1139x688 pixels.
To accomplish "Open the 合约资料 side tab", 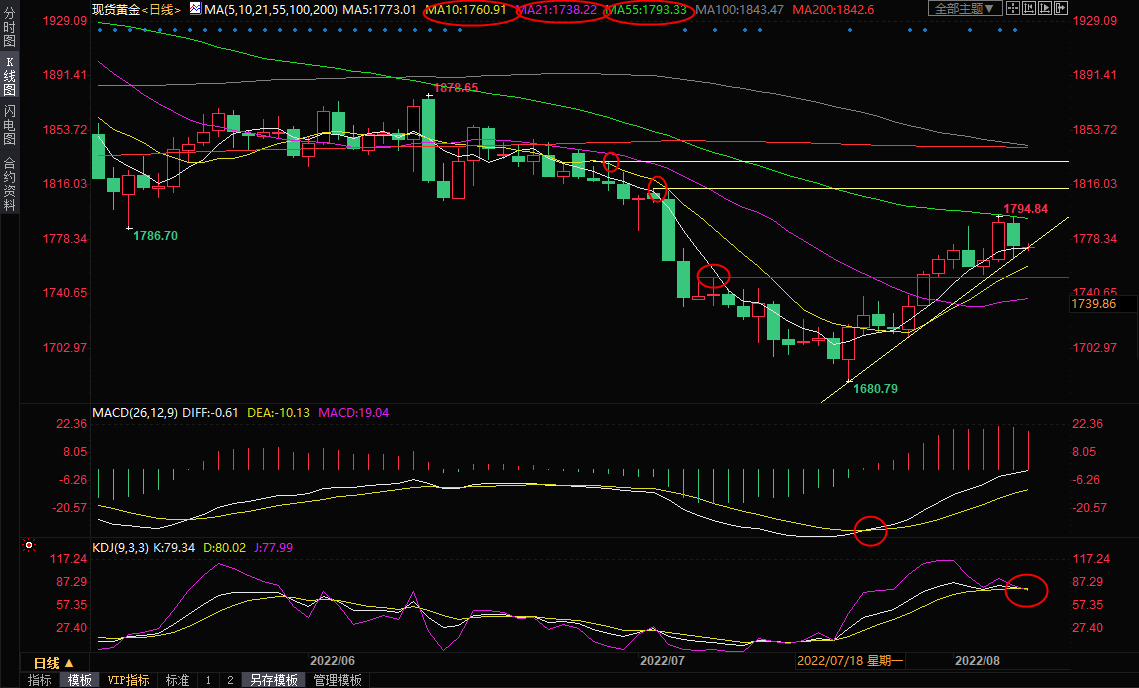I will 9,184.
